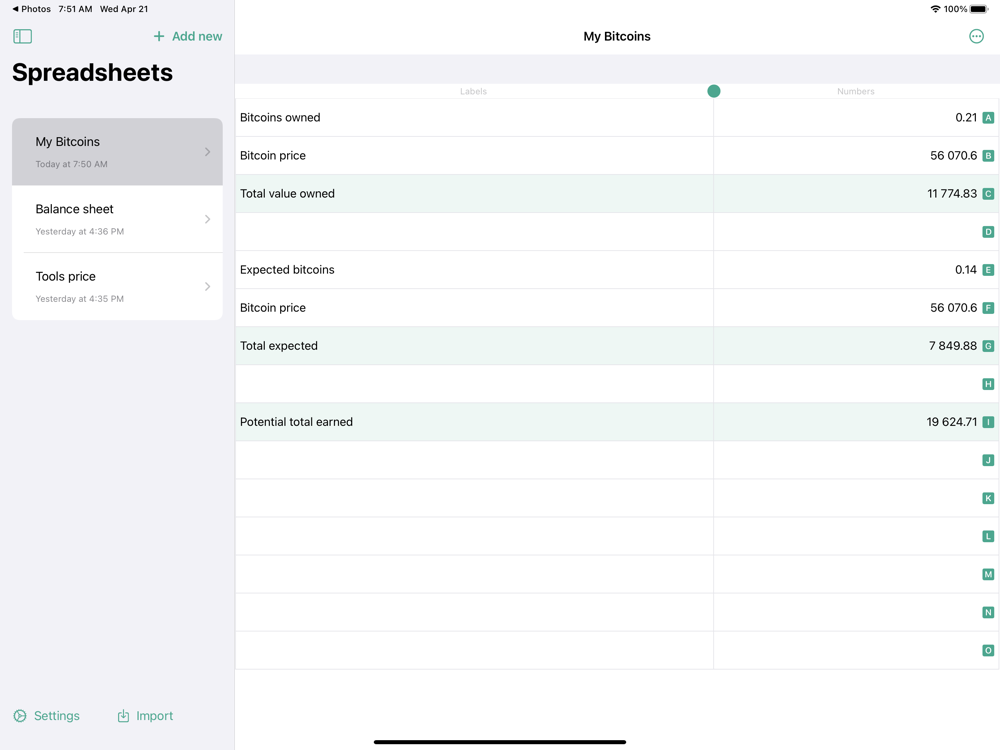Image resolution: width=1000 pixels, height=750 pixels.
Task: Select the Total expected label cell
Action: [474, 346]
